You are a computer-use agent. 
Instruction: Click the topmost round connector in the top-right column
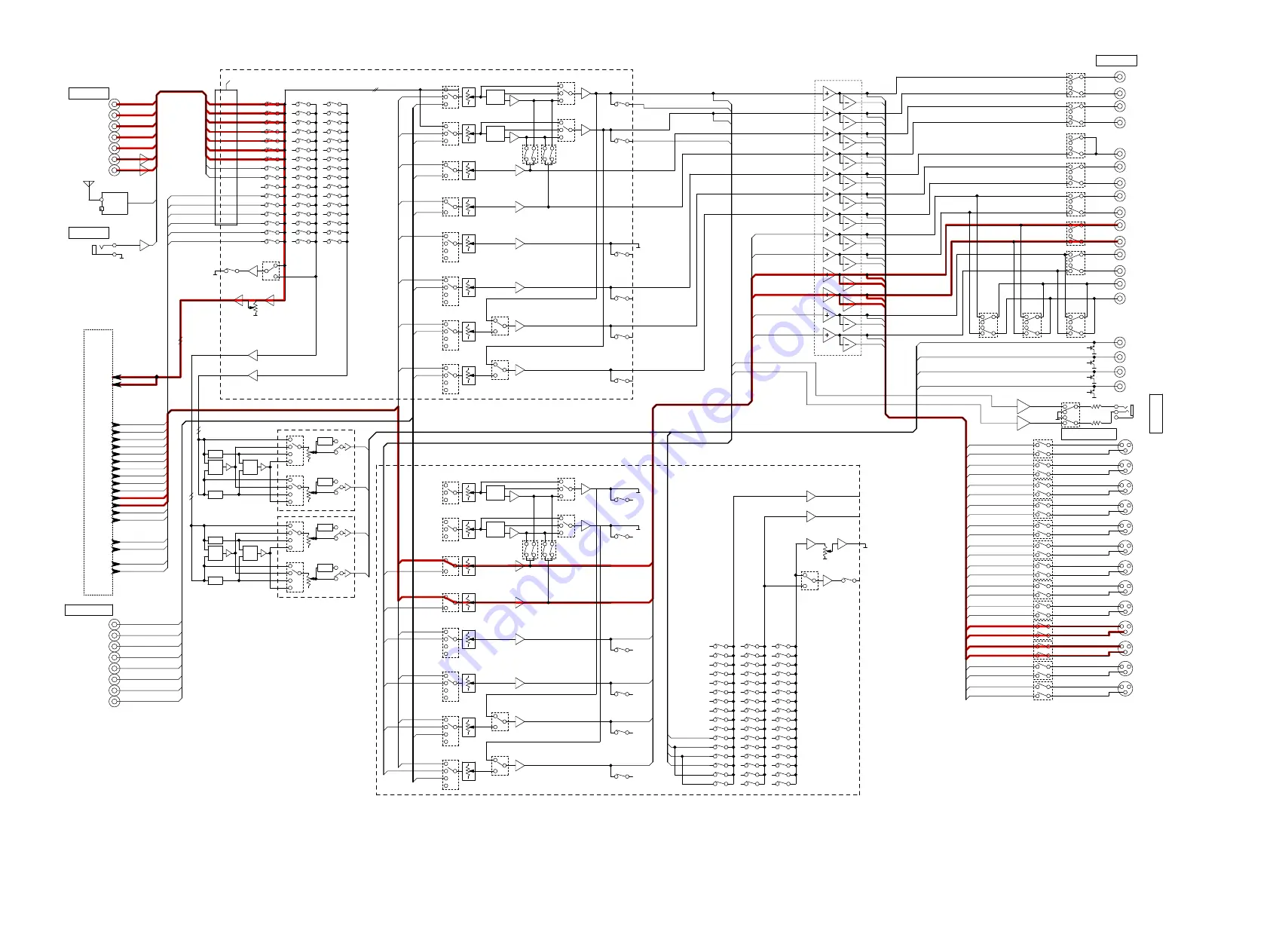[x=1120, y=77]
